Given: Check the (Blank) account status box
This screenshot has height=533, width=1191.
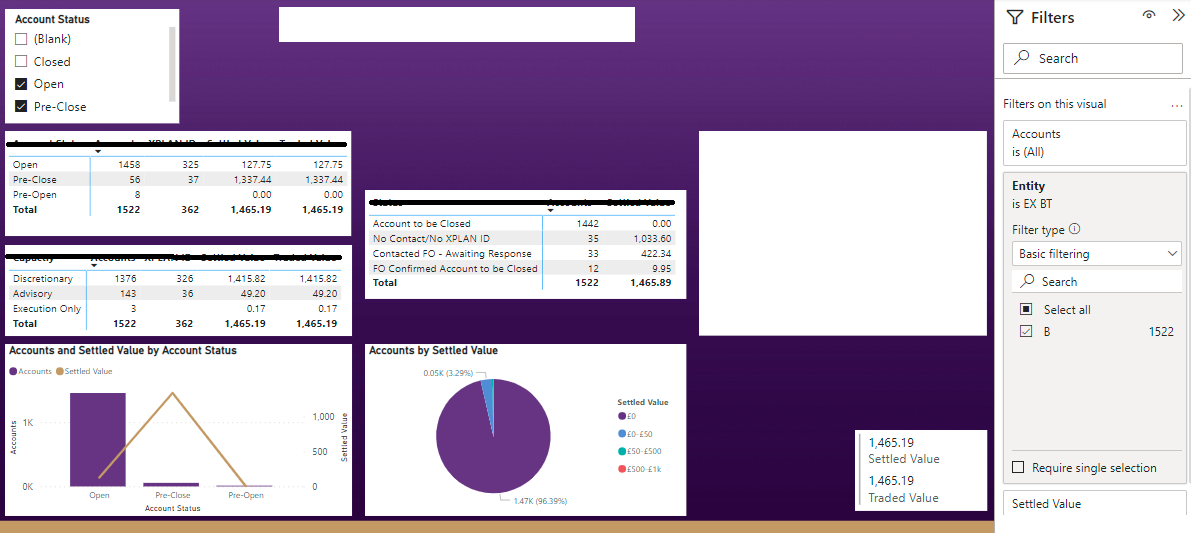Looking at the screenshot, I should coord(21,39).
